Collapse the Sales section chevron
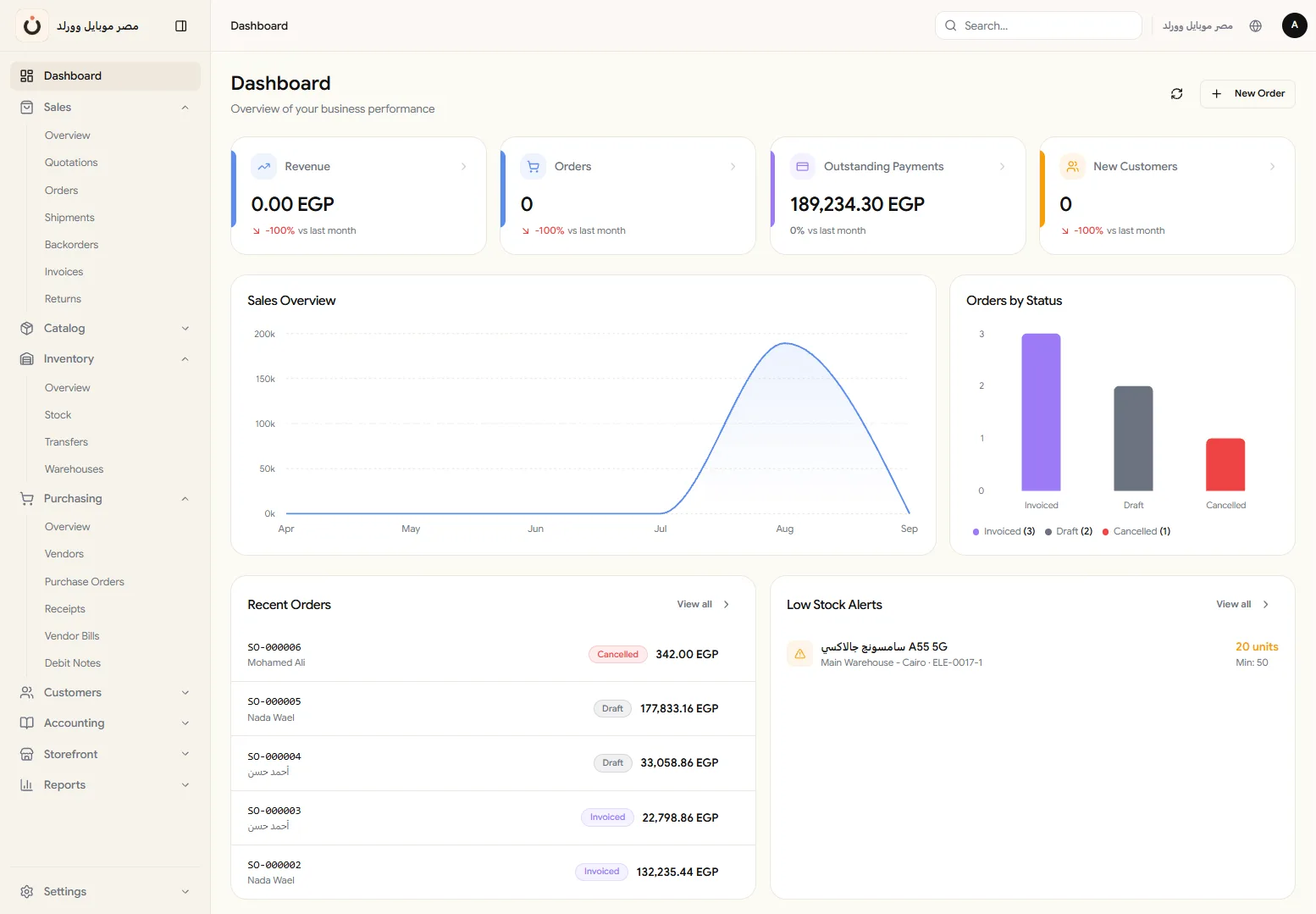 [185, 108]
